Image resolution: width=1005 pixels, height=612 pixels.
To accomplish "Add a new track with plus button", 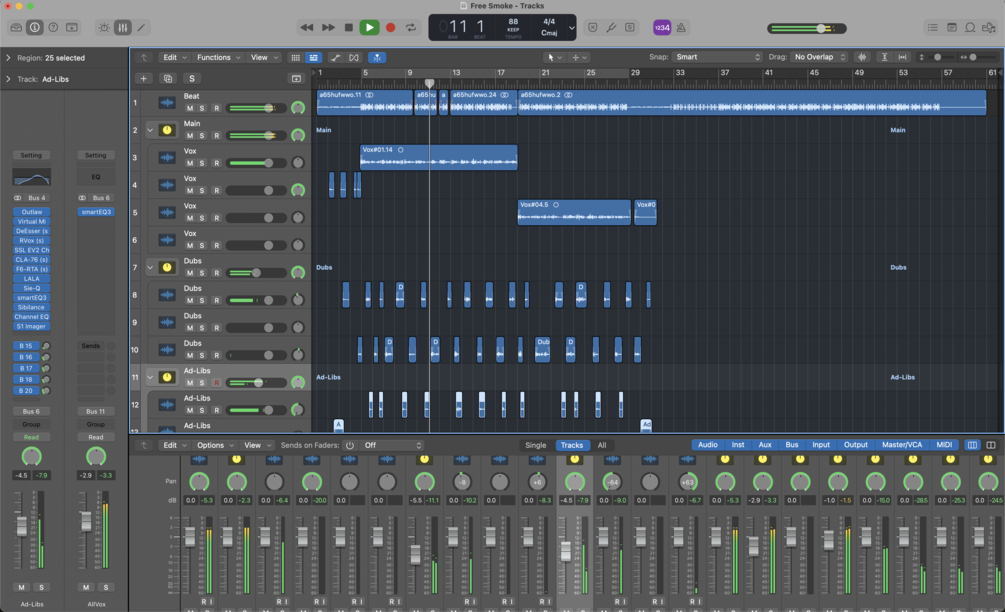I will click(144, 78).
